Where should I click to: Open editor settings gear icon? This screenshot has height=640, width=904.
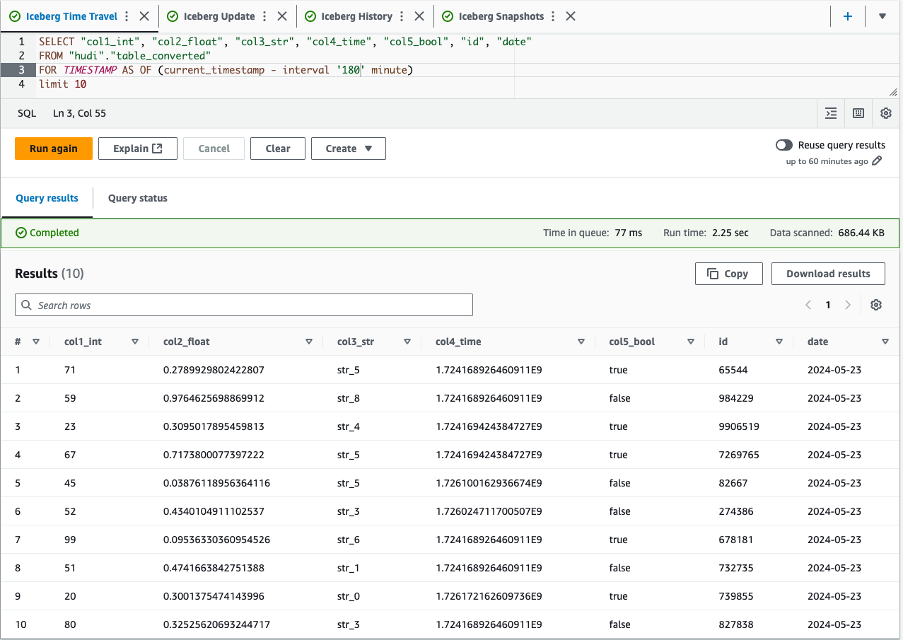coord(885,114)
